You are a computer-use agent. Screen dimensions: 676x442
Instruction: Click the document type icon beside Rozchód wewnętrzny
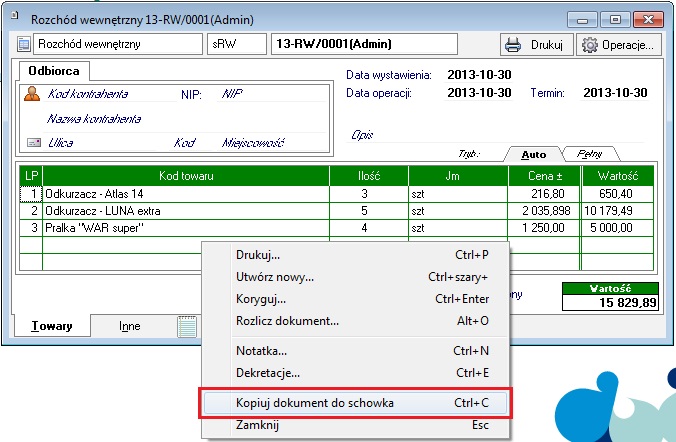[x=24, y=44]
